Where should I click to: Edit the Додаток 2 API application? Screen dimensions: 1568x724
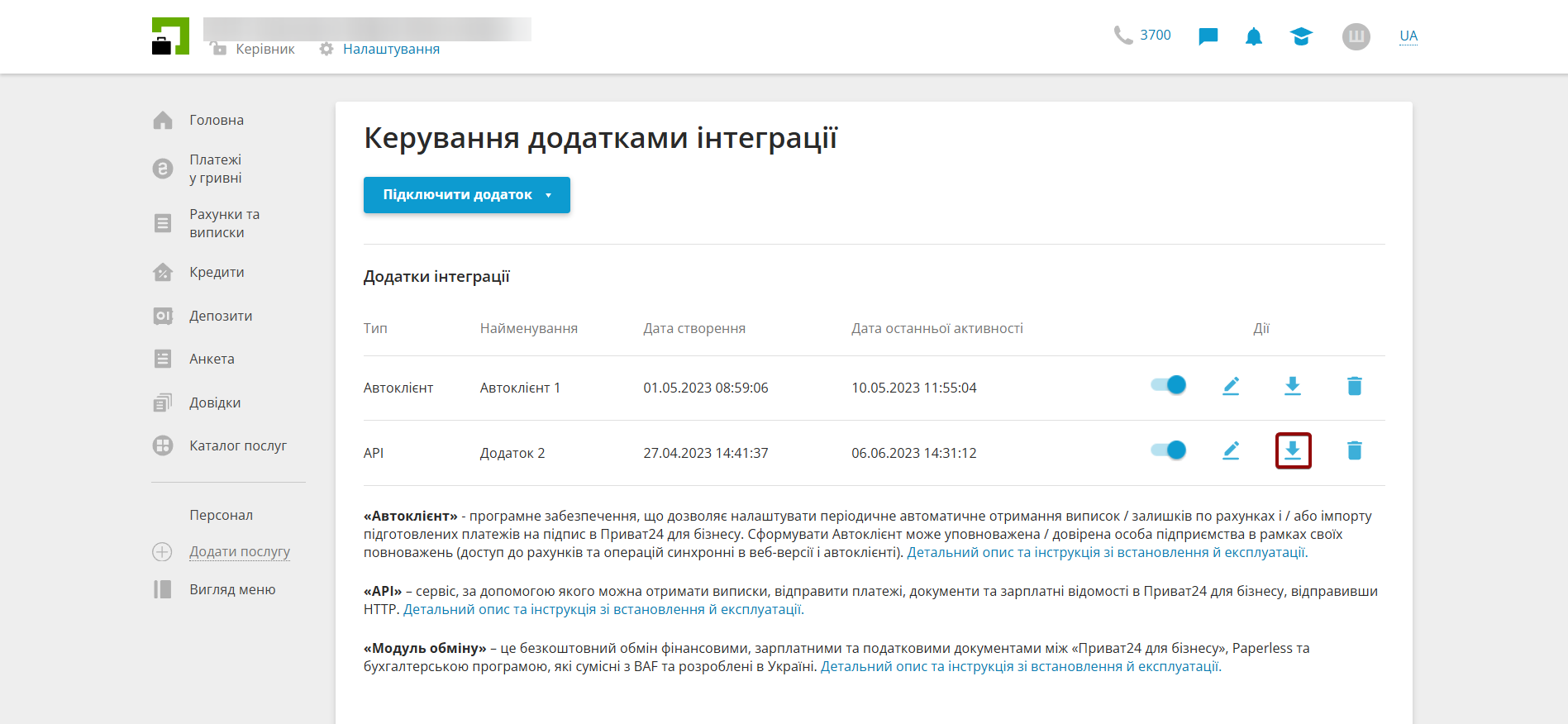point(1231,450)
